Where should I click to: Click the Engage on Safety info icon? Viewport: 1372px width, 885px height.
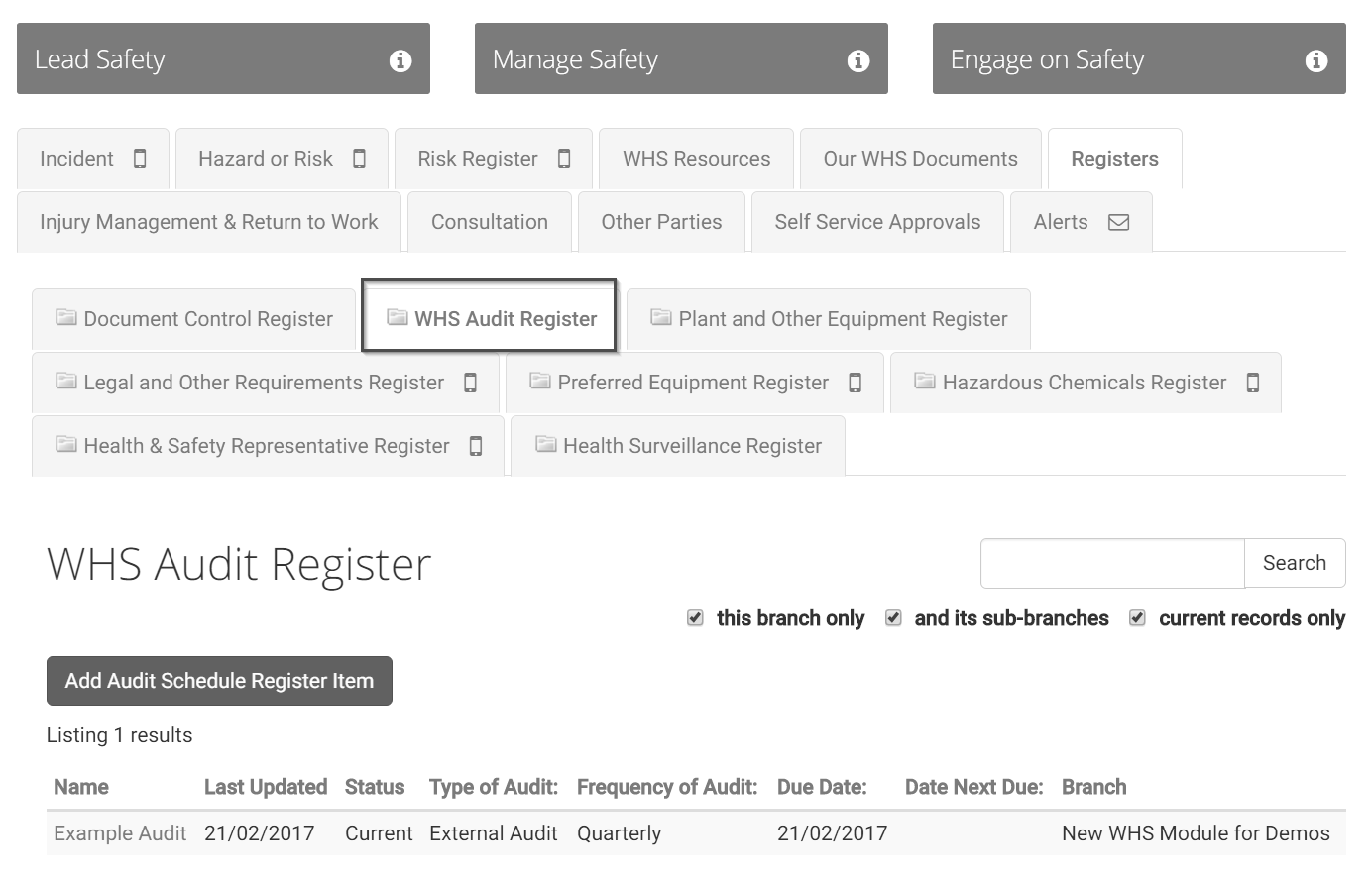pyautogui.click(x=1316, y=61)
